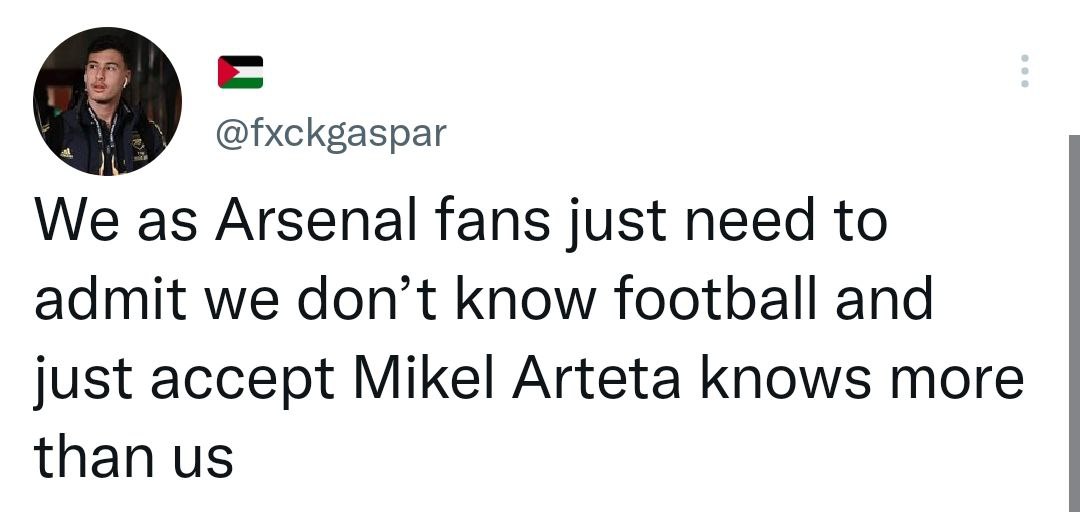Click the vertical scrollbar on the right edge

(x=1074, y=320)
